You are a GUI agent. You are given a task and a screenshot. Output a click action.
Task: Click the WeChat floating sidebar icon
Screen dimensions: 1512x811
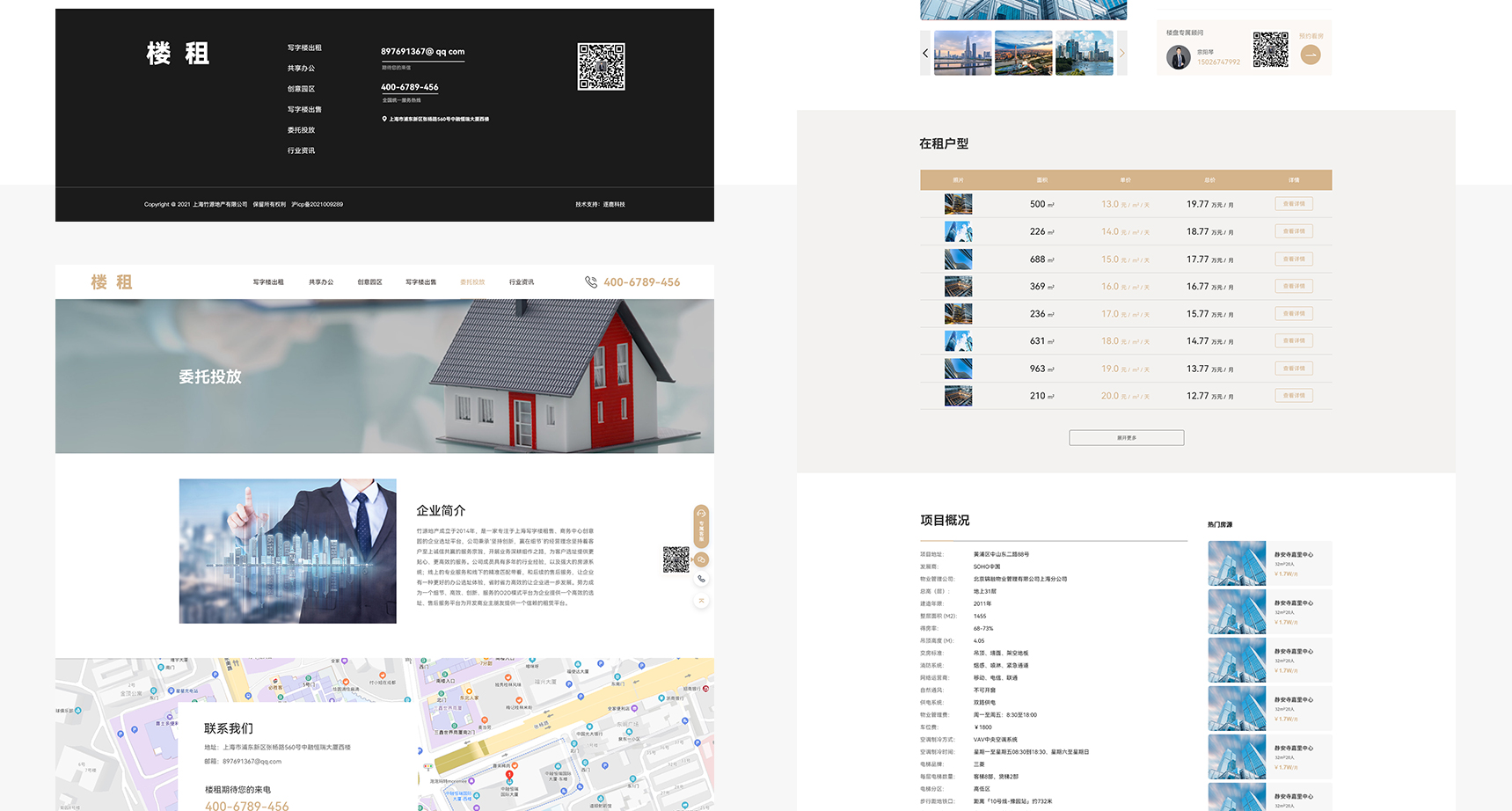pos(701,559)
